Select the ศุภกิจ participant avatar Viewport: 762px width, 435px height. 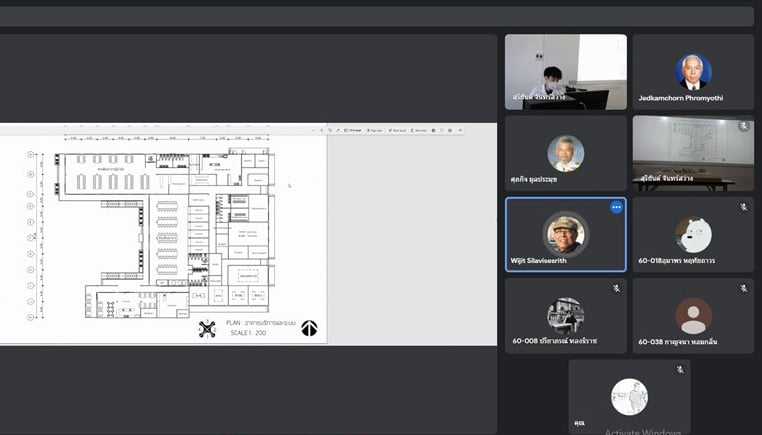565,153
